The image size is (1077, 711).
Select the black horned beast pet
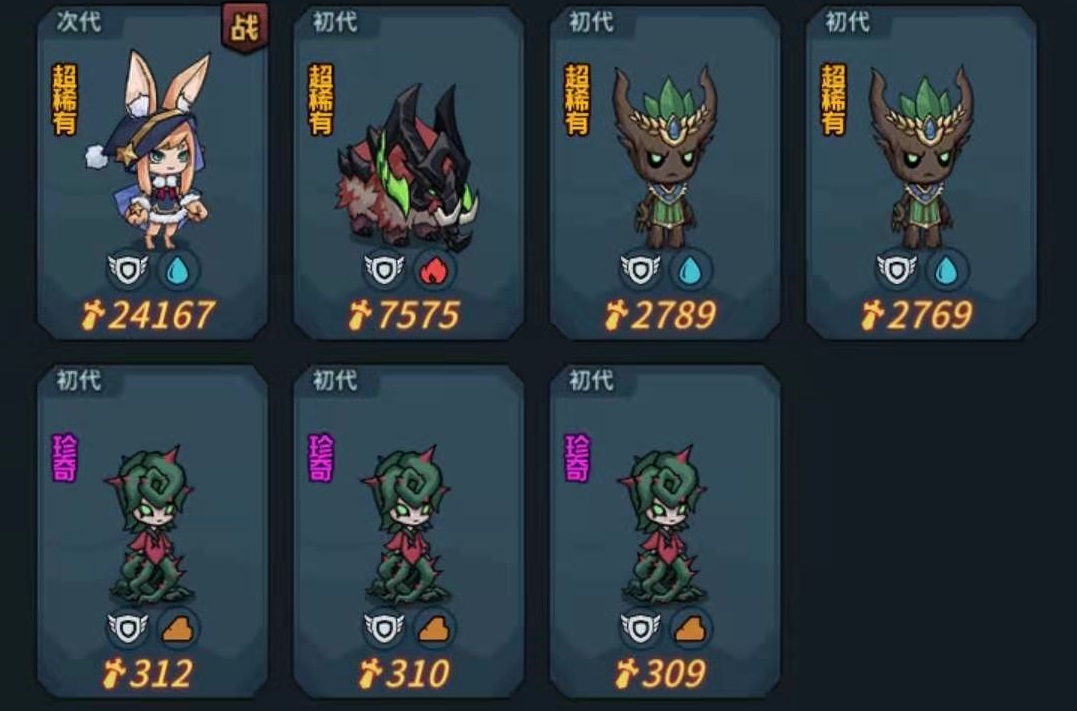coord(409,172)
